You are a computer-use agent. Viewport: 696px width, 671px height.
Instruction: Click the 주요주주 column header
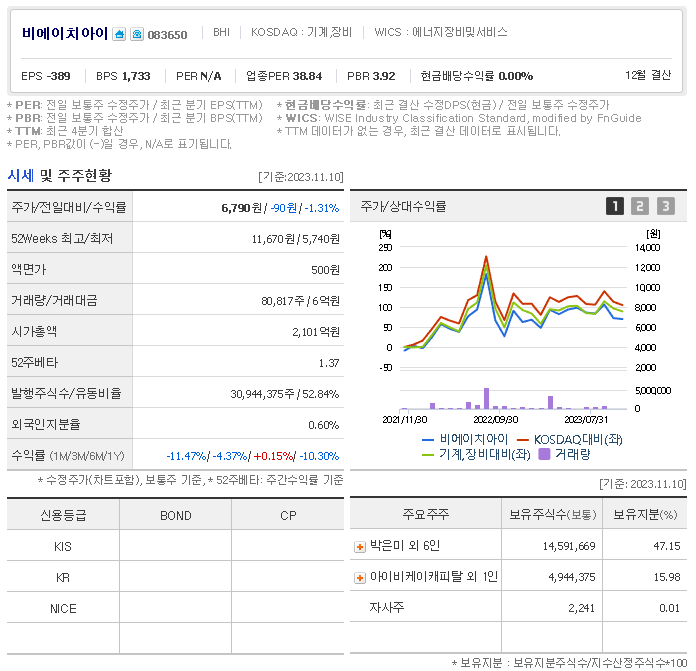pyautogui.click(x=426, y=514)
